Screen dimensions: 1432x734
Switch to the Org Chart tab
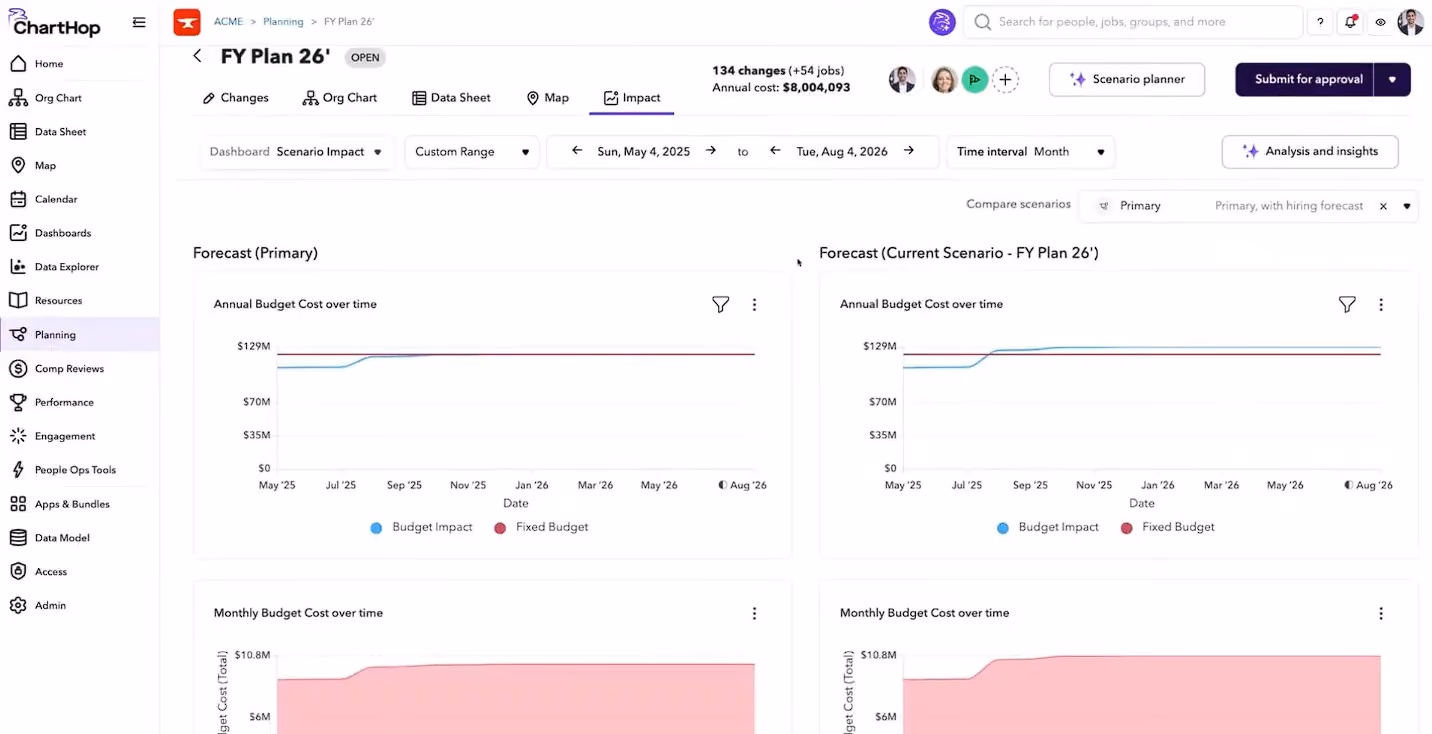tap(340, 98)
